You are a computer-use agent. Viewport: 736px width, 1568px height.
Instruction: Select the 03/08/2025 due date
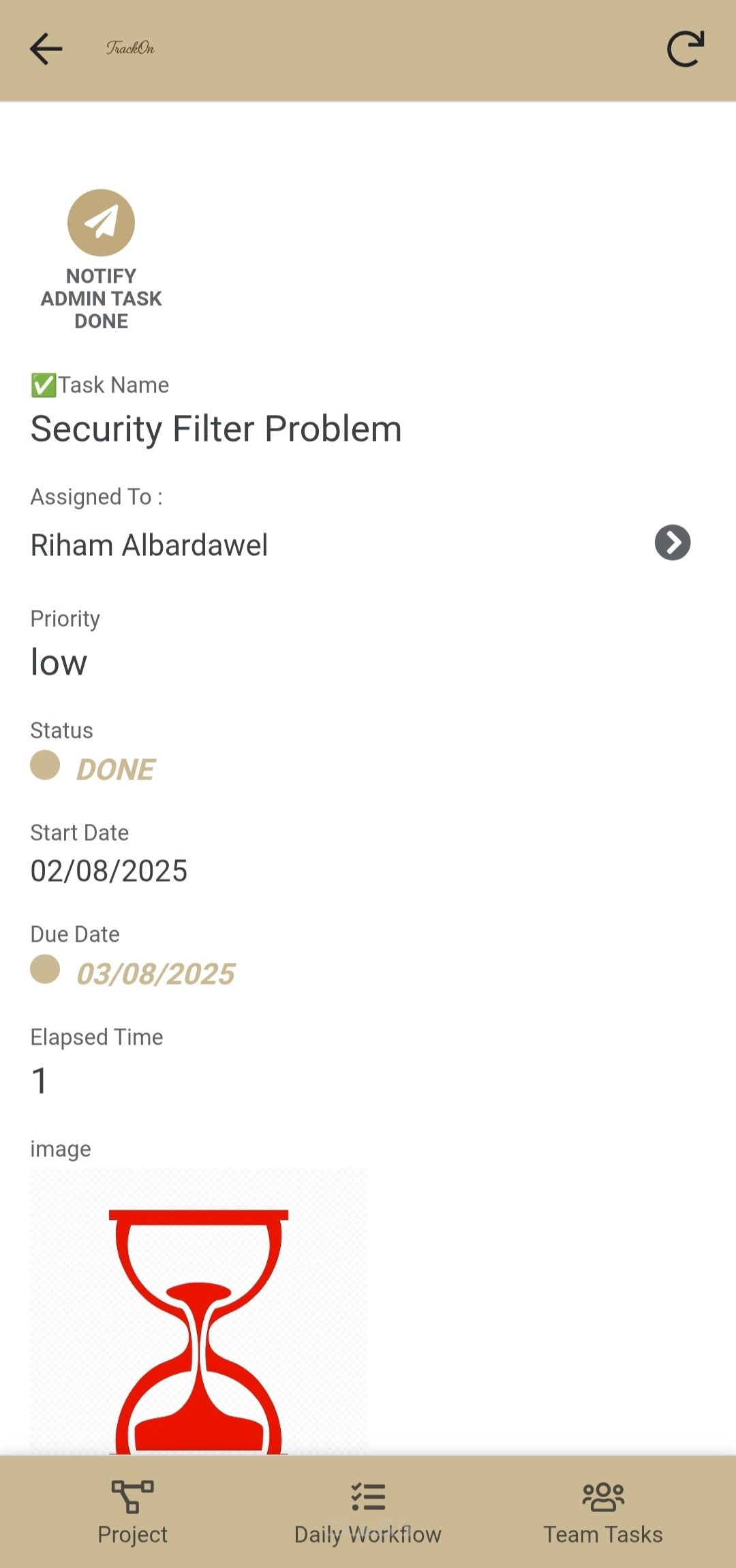pyautogui.click(x=156, y=974)
